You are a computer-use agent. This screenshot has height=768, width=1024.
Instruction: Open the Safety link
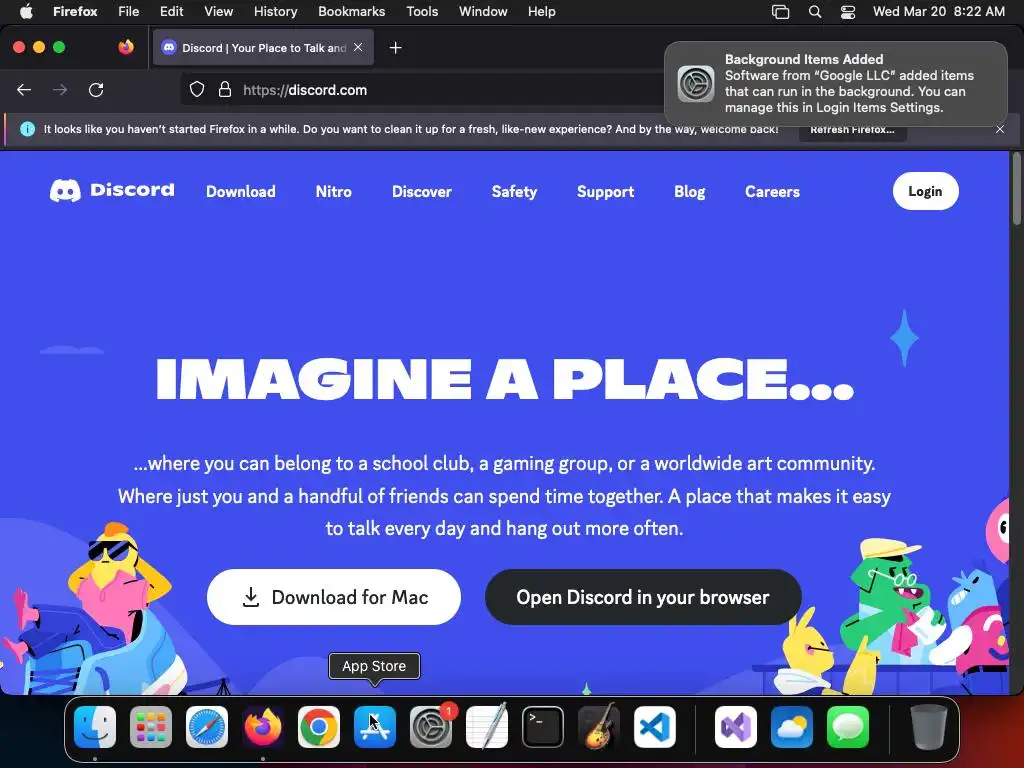point(515,191)
